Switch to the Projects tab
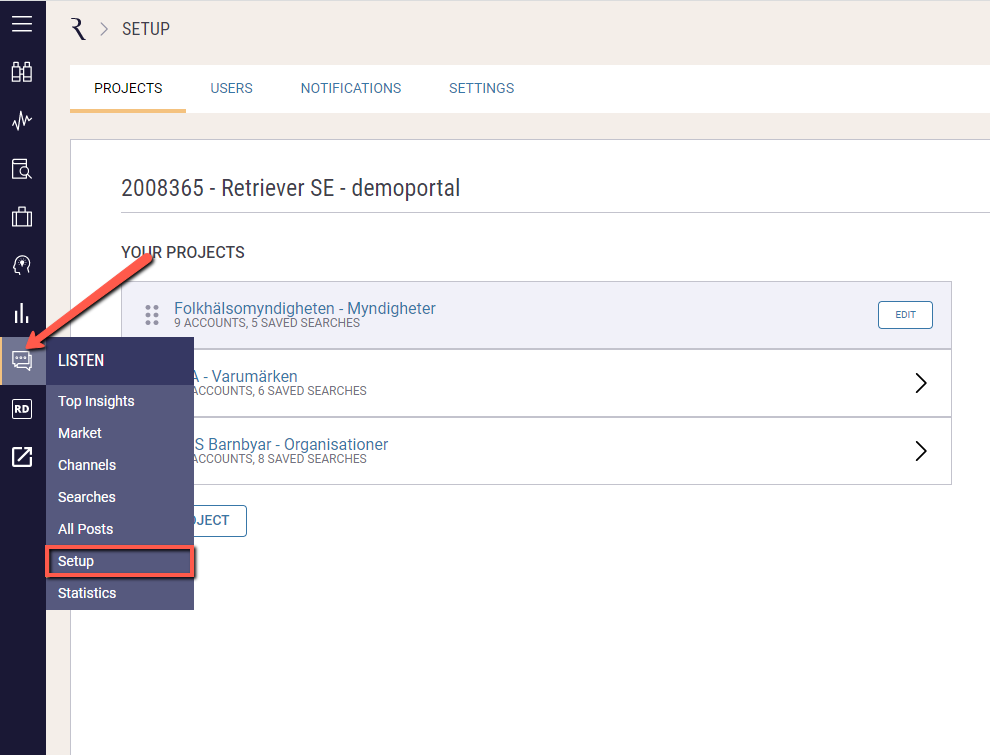This screenshot has width=990, height=755. (128, 88)
